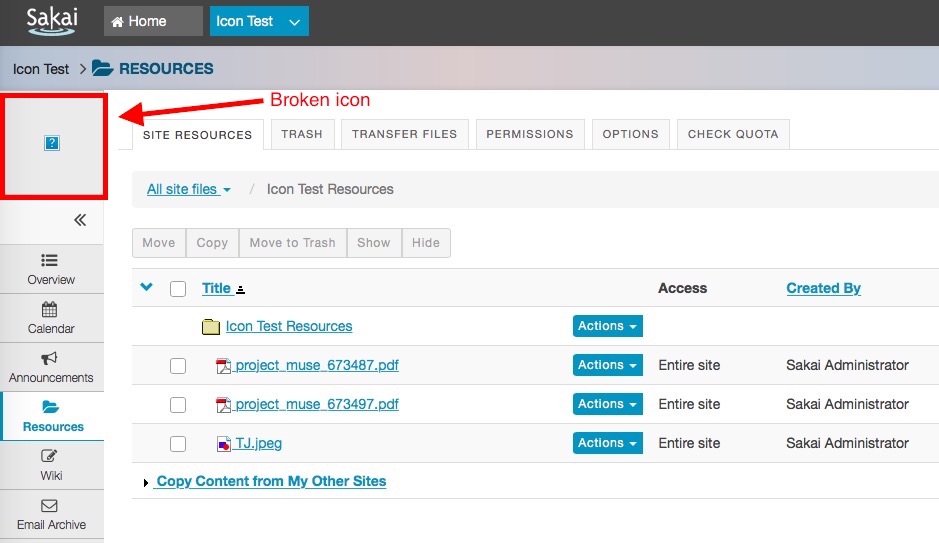Click the Move to Trash button
Image resolution: width=939 pixels, height=543 pixels.
point(292,242)
